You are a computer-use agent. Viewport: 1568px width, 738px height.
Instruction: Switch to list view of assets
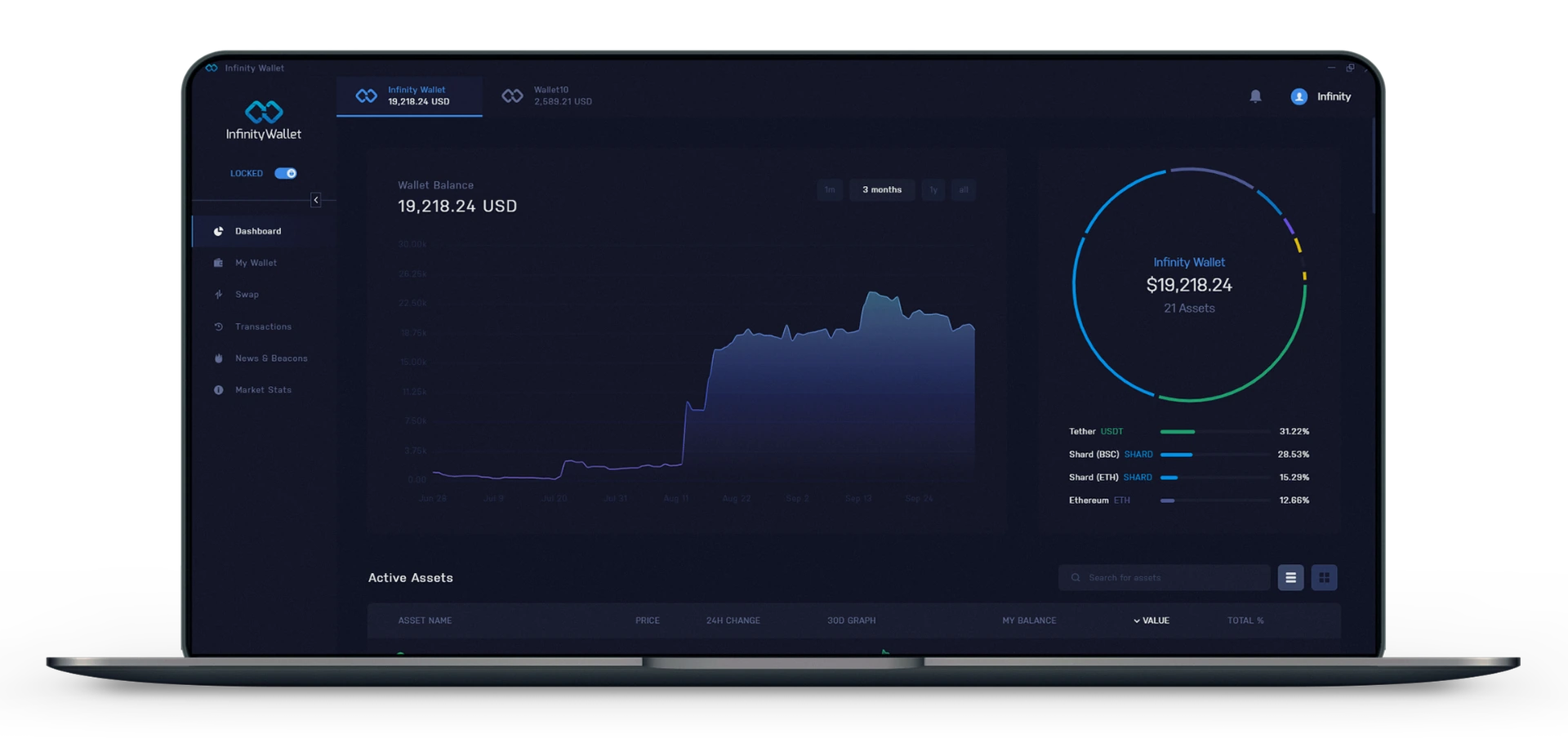tap(1290, 578)
